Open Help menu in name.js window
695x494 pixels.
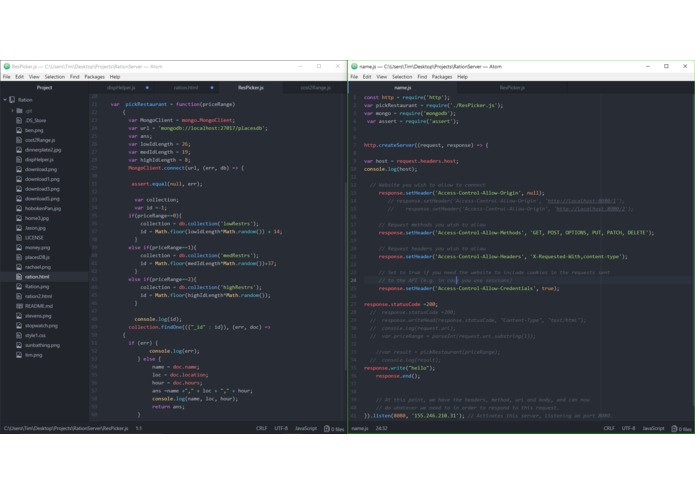[x=462, y=77]
